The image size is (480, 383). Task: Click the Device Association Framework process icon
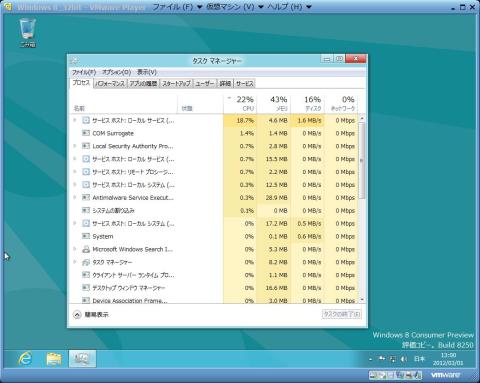coord(86,300)
